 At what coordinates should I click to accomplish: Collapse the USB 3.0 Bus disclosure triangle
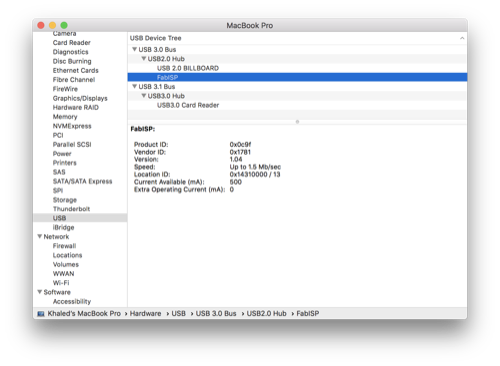point(134,49)
